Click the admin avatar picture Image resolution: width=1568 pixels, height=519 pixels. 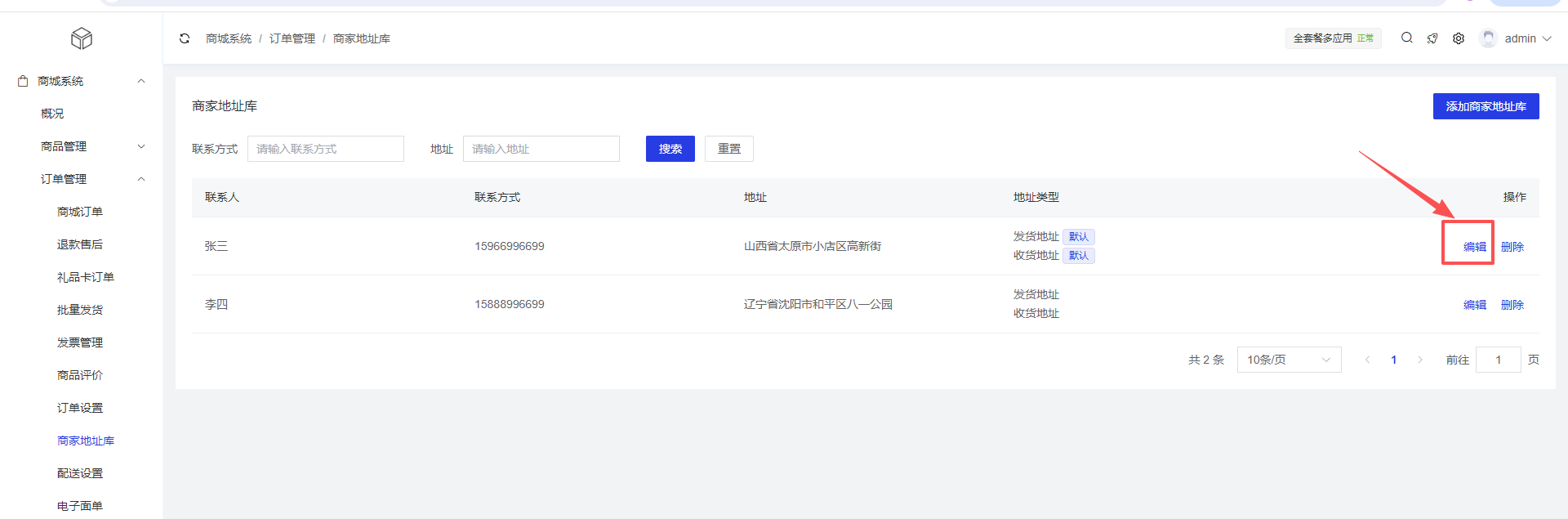coord(1488,38)
